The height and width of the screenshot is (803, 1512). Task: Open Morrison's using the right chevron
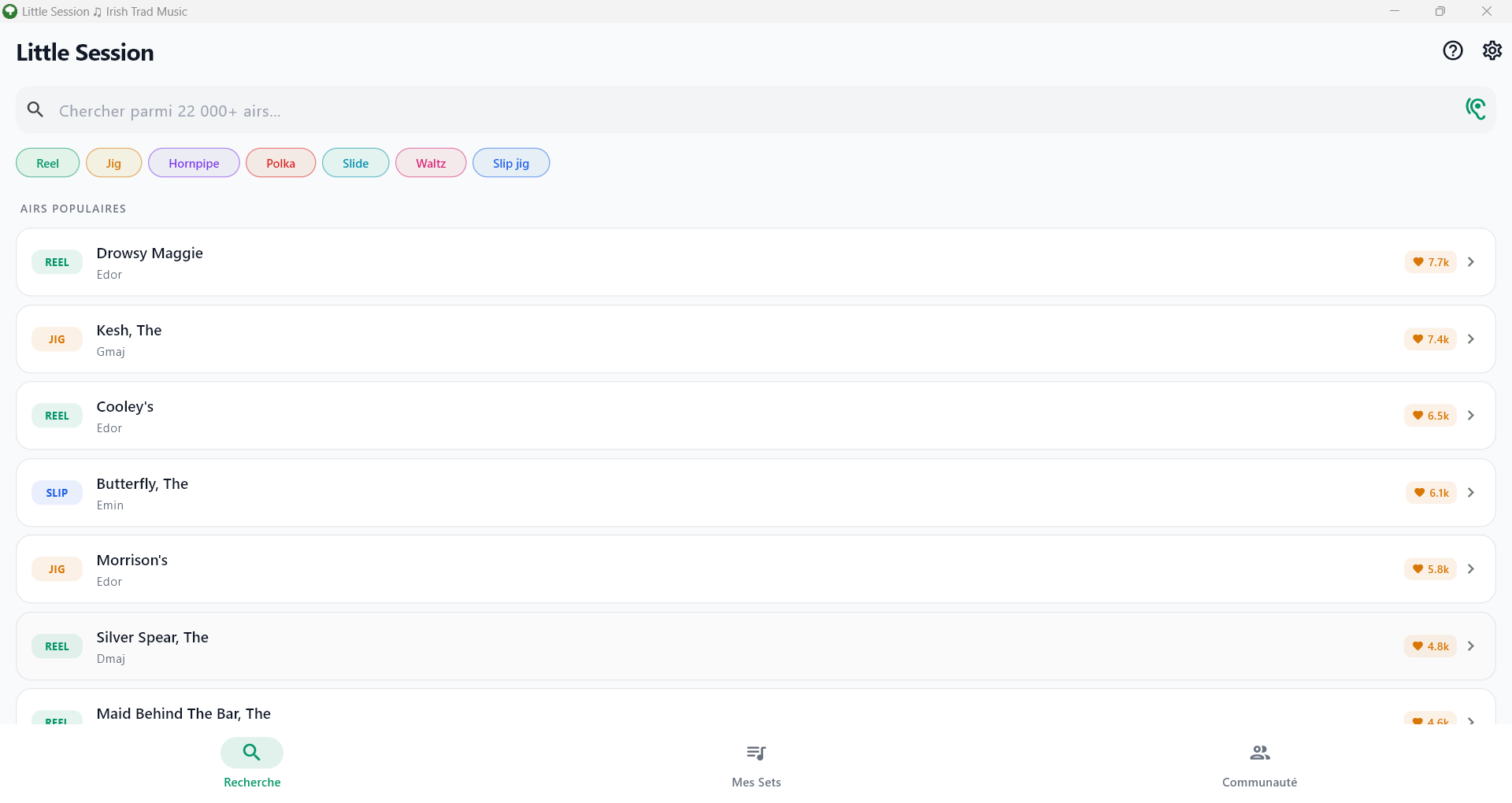[1470, 569]
